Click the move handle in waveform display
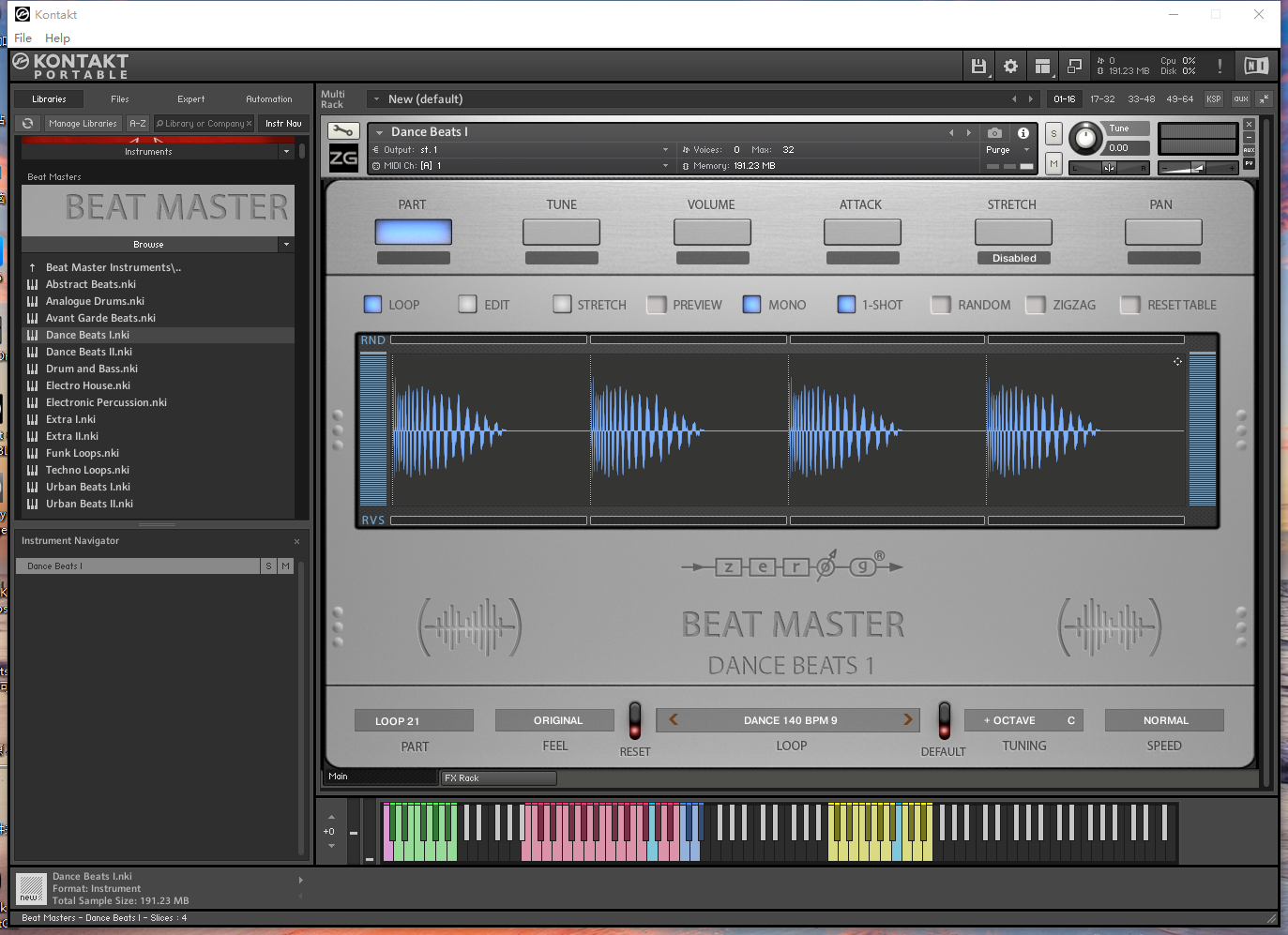 coord(1177,361)
